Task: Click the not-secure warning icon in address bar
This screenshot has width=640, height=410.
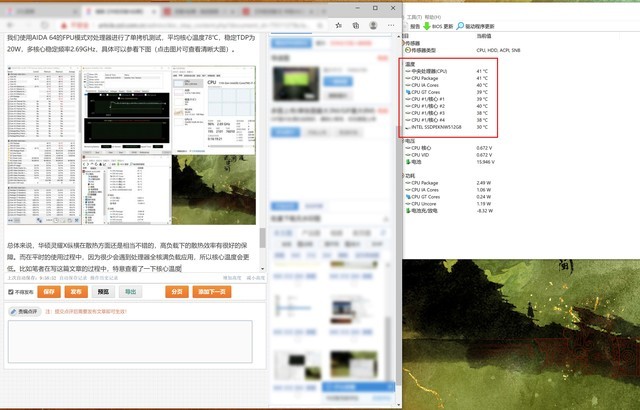Action: tap(64, 26)
